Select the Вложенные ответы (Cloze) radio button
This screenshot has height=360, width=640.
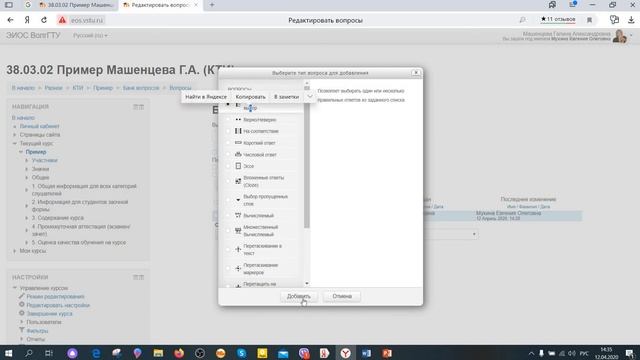tap(228, 181)
